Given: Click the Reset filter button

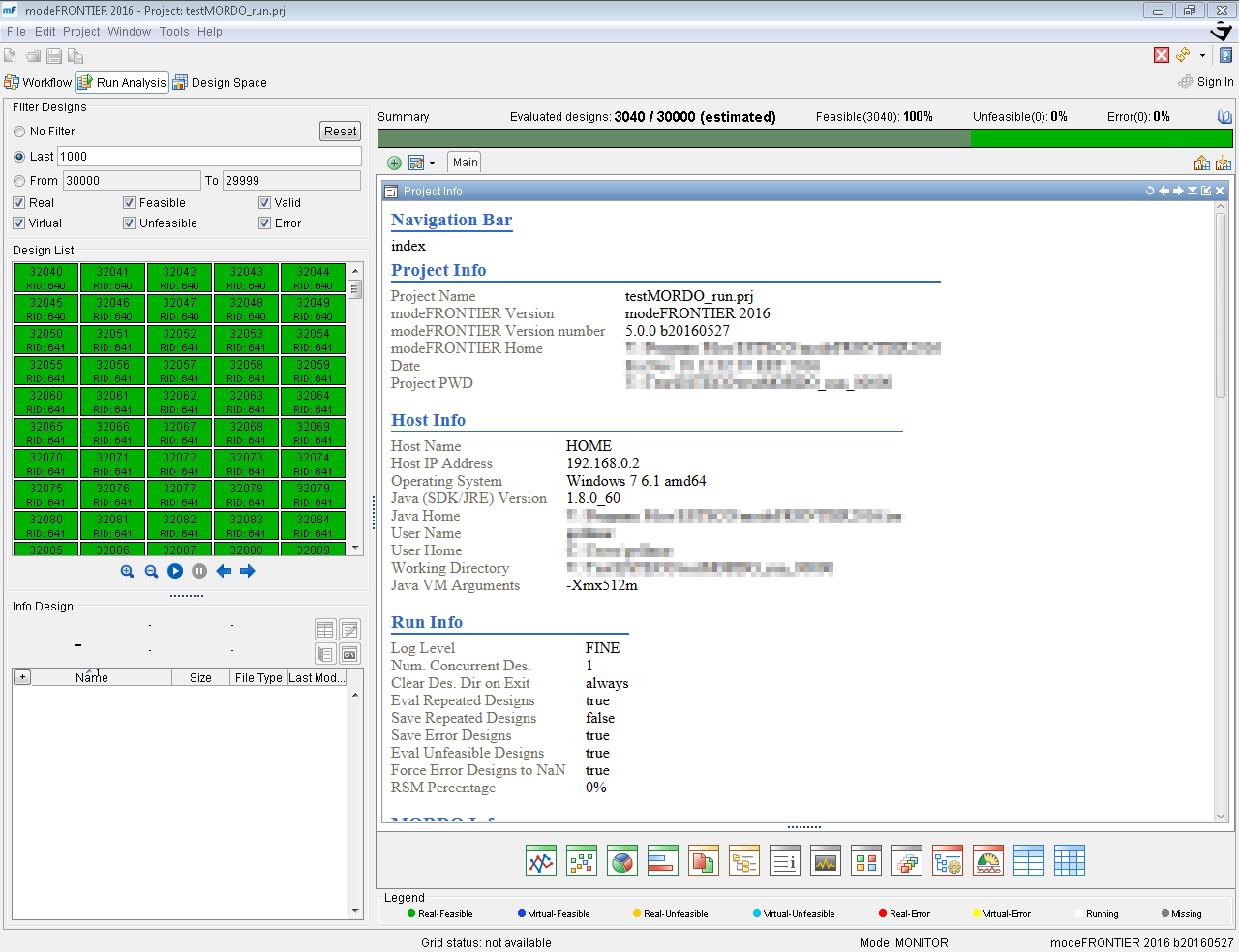Looking at the screenshot, I should pos(341,132).
